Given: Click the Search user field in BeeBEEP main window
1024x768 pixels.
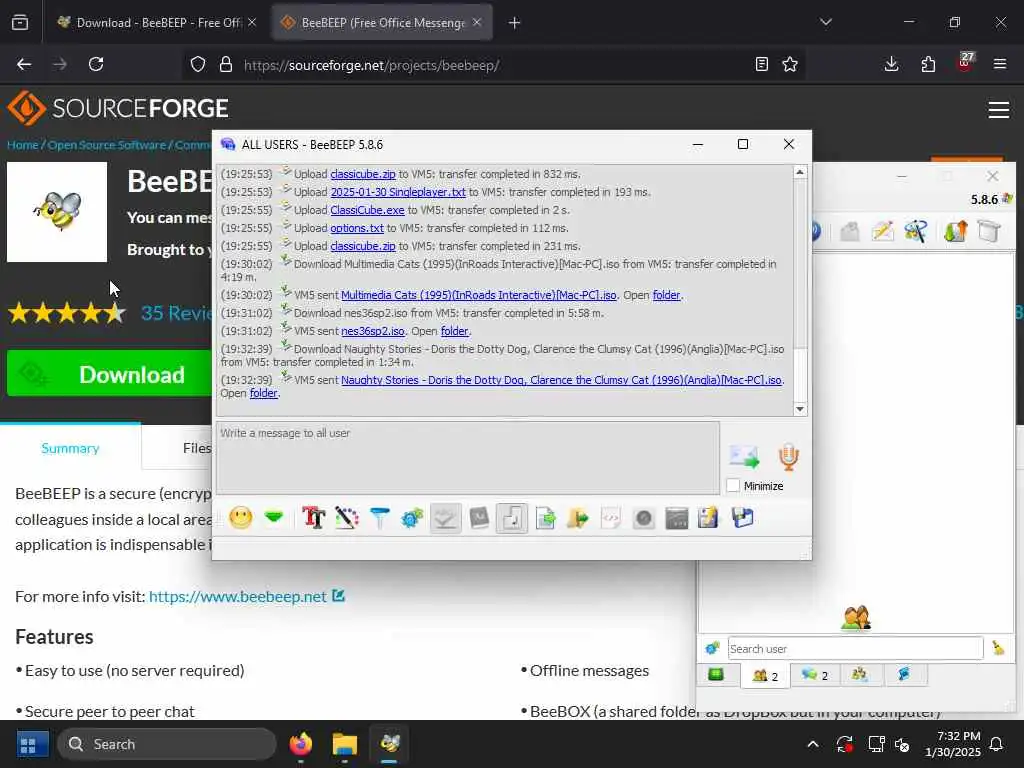Looking at the screenshot, I should point(855,648).
